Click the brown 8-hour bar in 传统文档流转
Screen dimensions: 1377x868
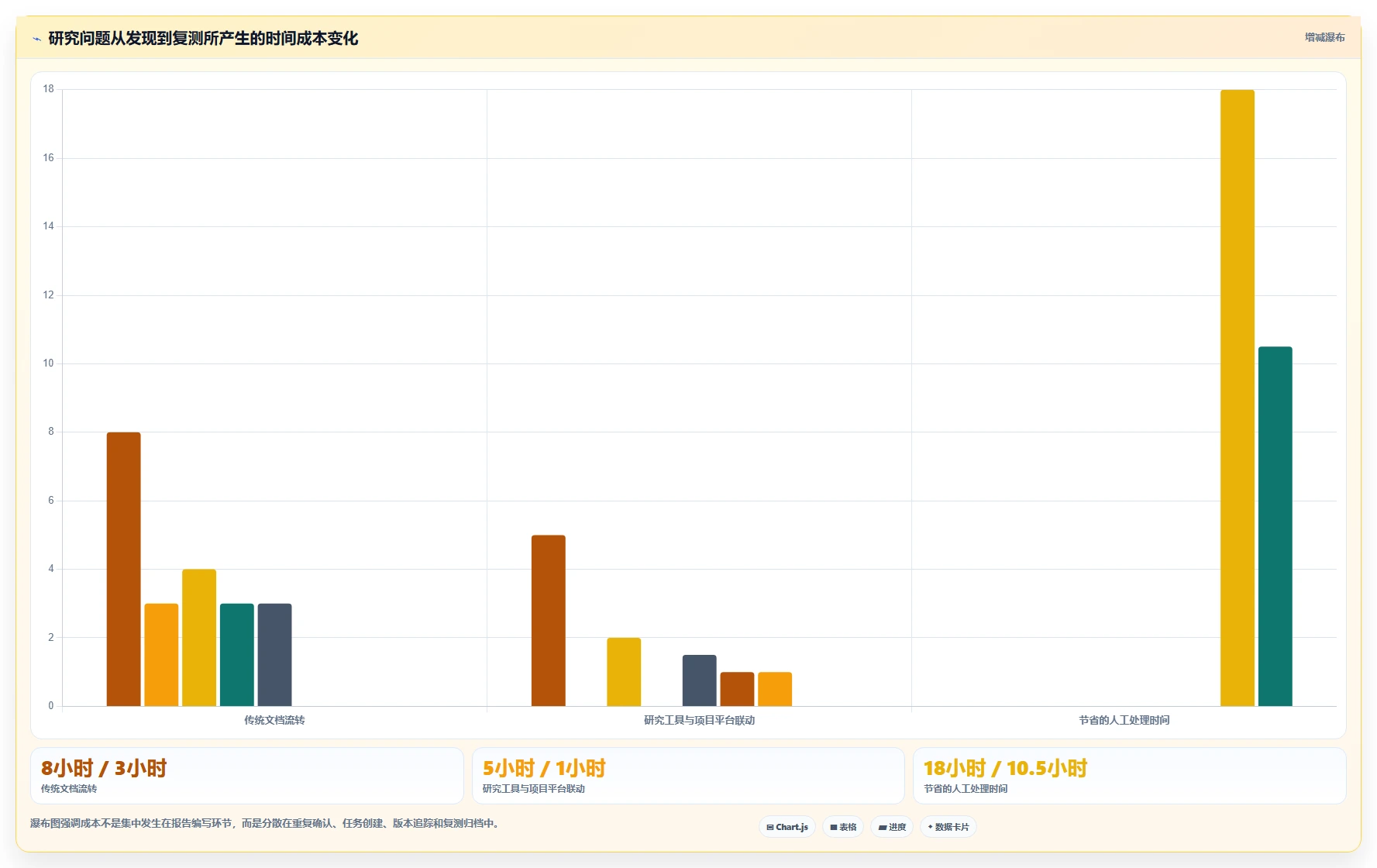point(123,569)
